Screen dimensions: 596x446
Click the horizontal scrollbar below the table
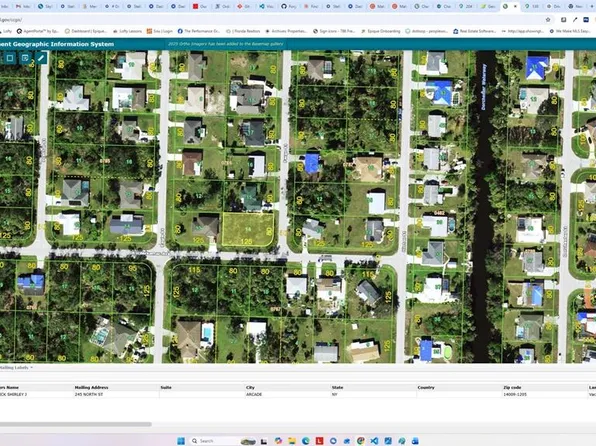click(x=76, y=424)
